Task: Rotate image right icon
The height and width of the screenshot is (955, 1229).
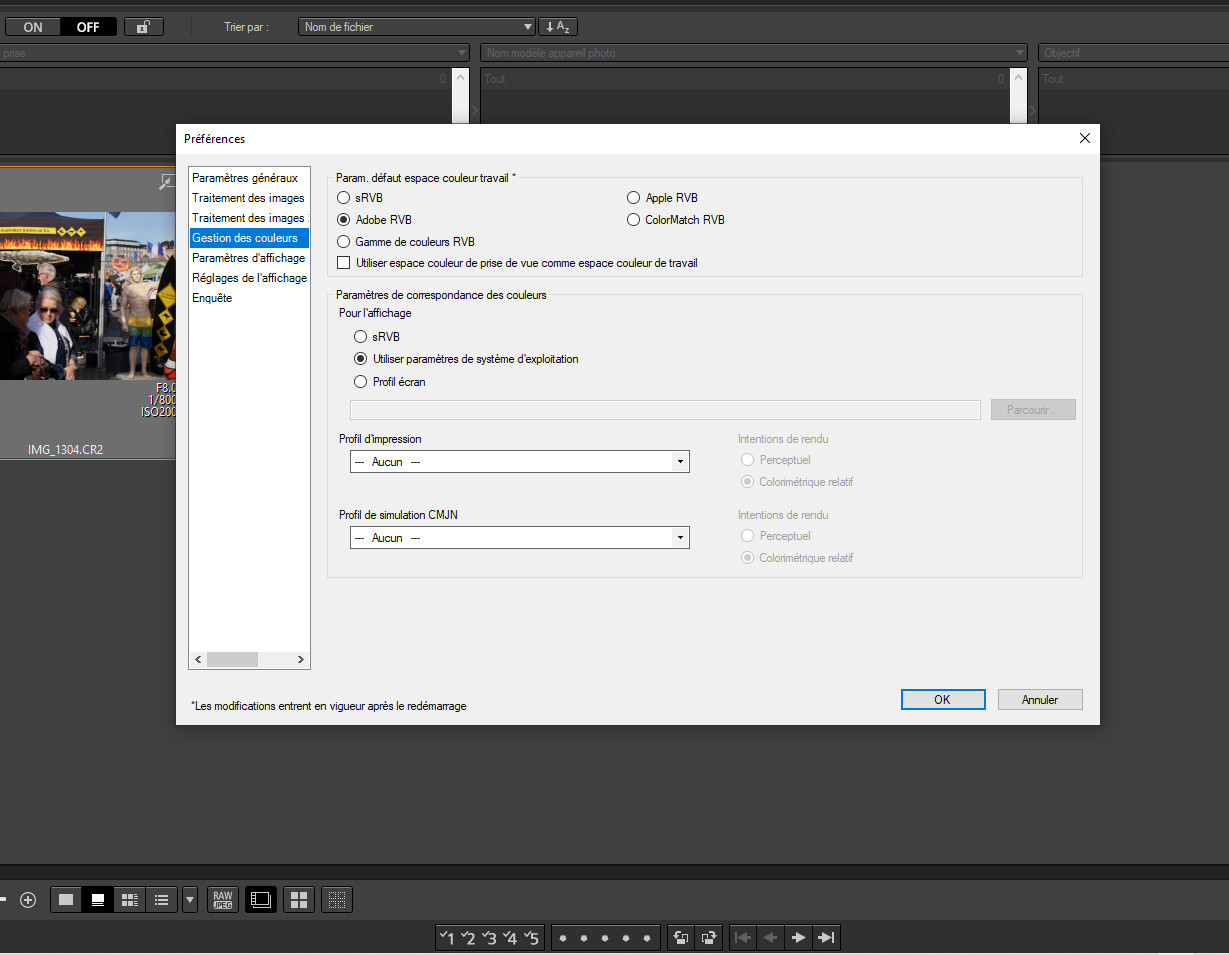Action: pos(709,937)
